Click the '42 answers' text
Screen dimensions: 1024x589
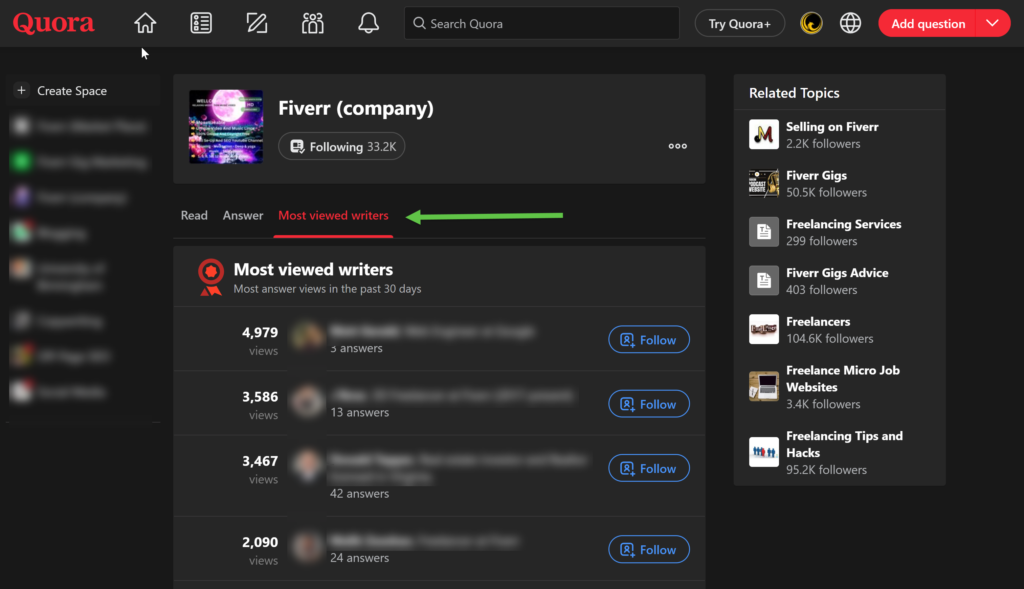(359, 494)
